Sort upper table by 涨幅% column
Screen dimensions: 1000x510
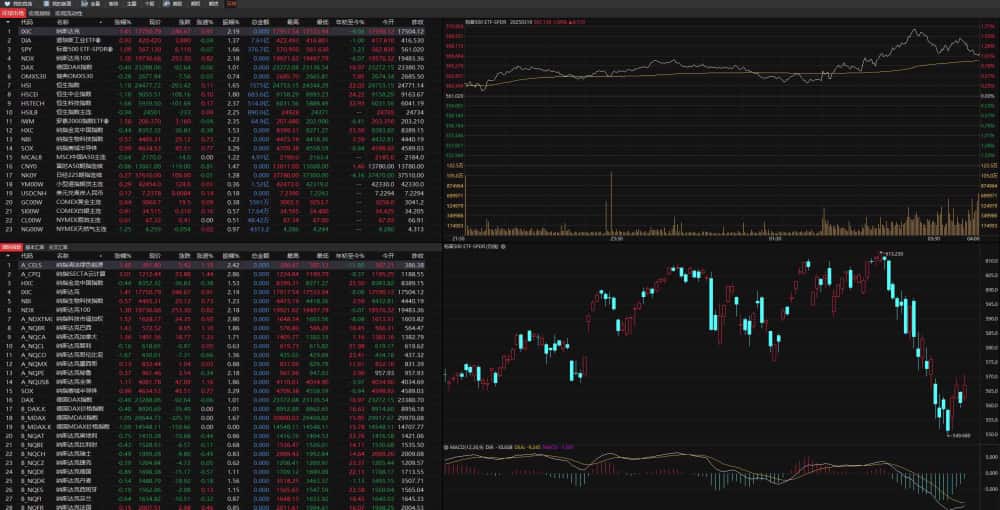122,22
